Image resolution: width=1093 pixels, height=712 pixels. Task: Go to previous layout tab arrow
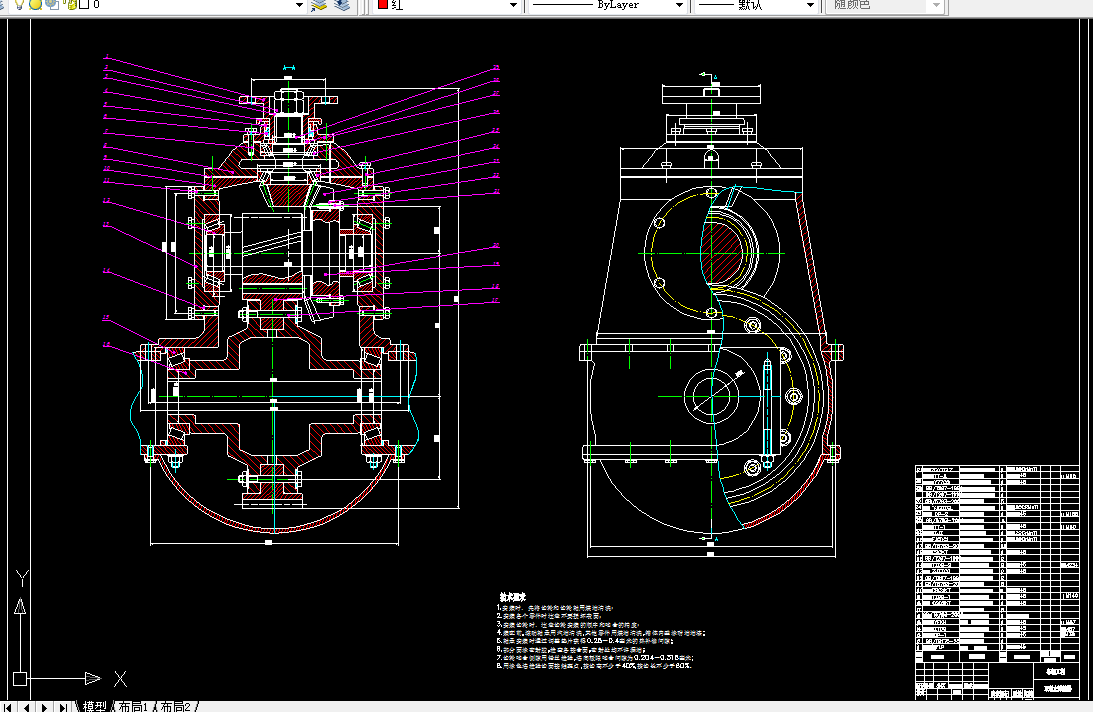26,707
